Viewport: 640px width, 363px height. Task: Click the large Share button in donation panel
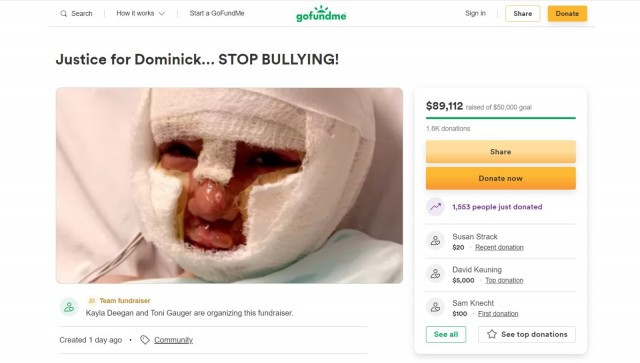[501, 151]
